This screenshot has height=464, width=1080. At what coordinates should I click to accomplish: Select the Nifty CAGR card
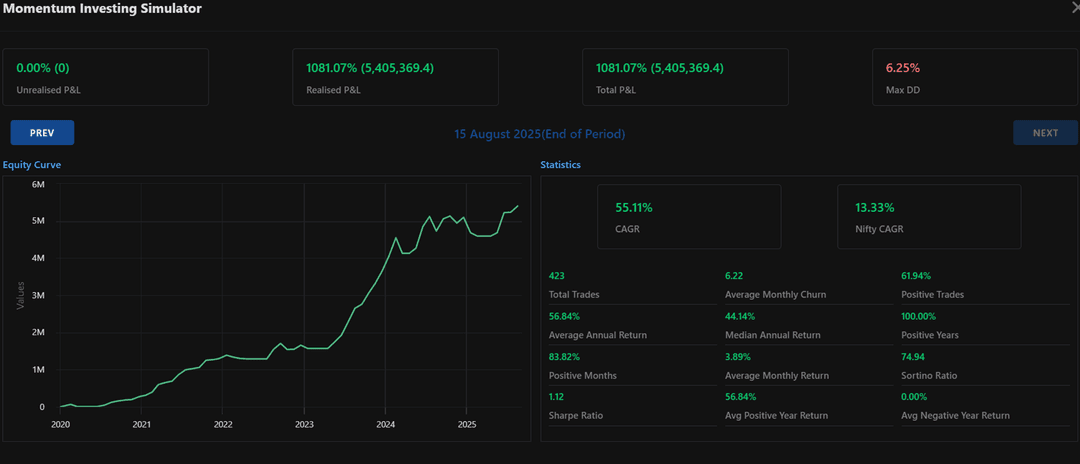[928, 216]
